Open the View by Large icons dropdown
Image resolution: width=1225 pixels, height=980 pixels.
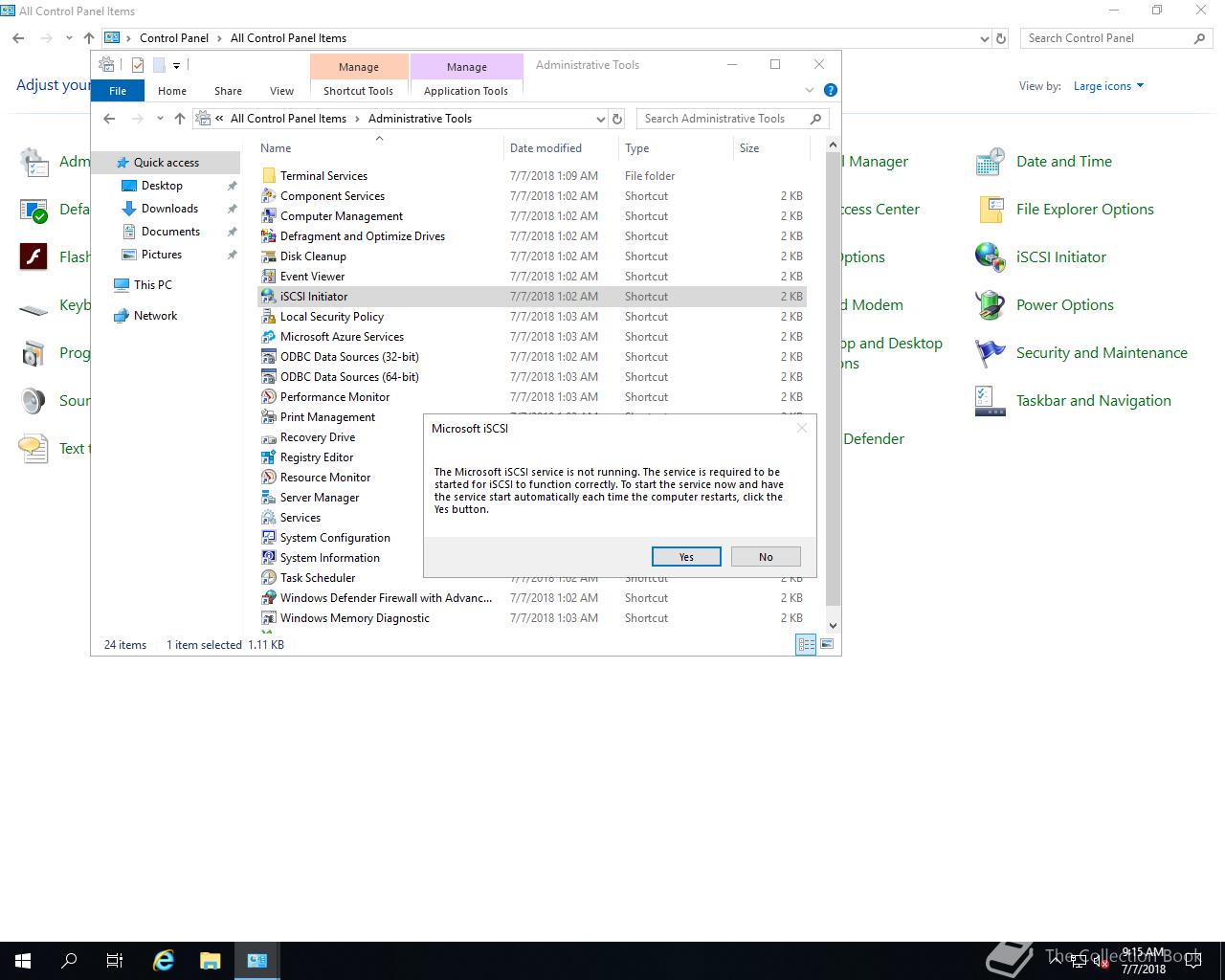click(1108, 86)
